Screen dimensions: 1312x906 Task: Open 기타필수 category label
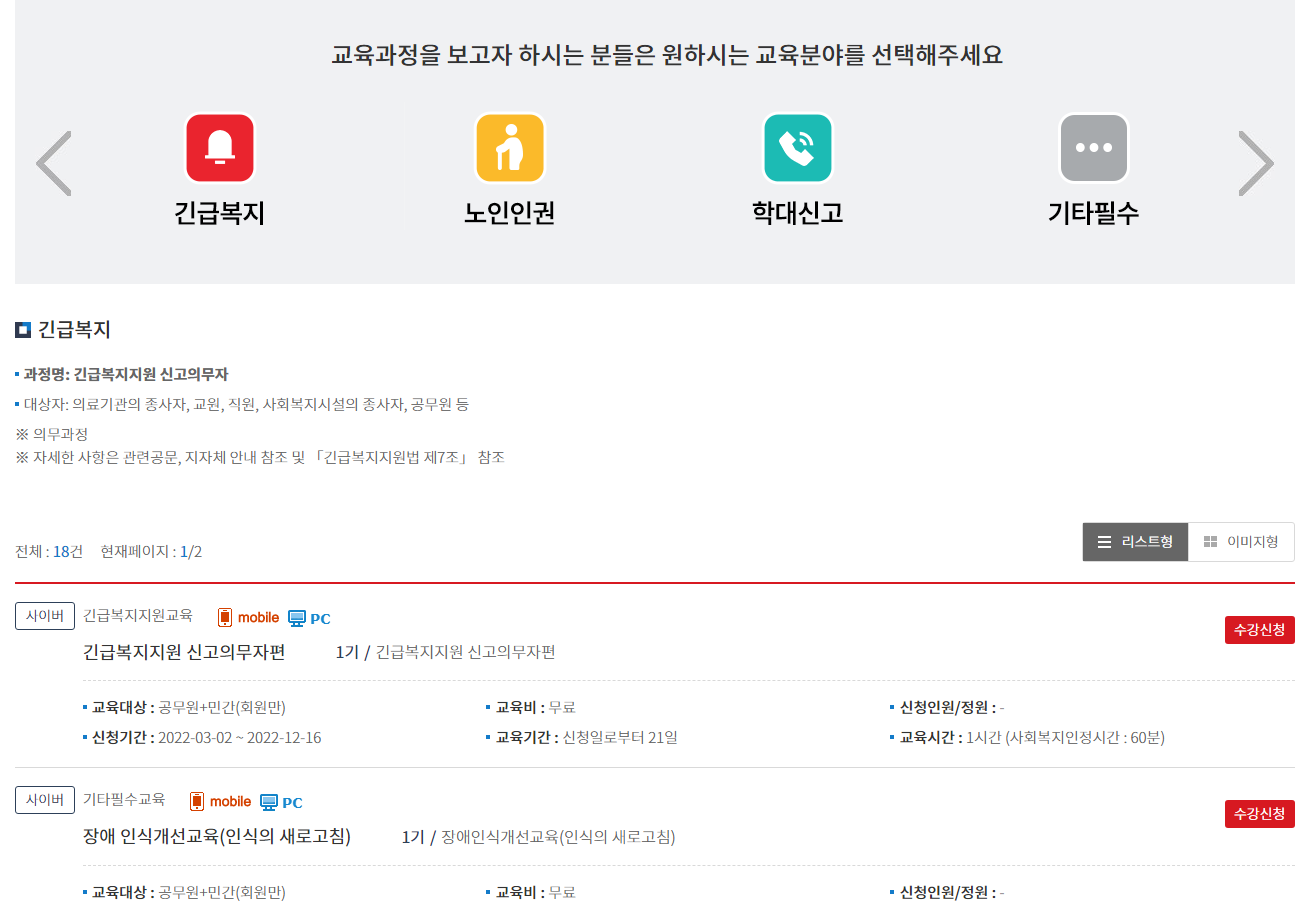click(x=1094, y=213)
